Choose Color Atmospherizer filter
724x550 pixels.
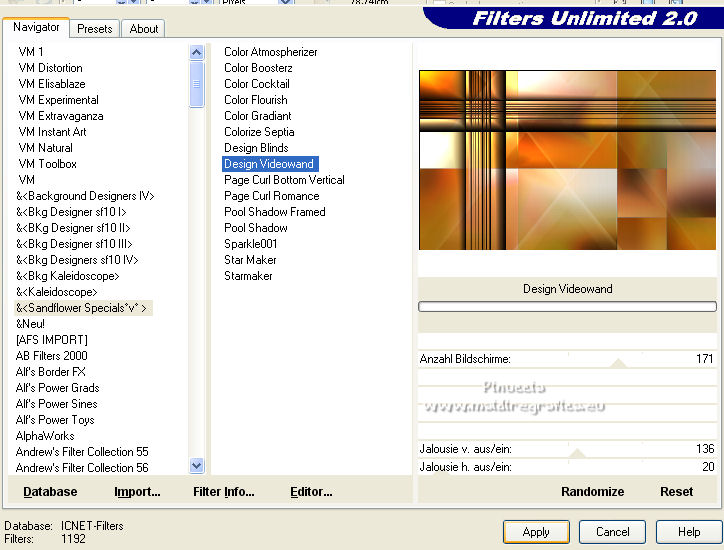[x=271, y=52]
